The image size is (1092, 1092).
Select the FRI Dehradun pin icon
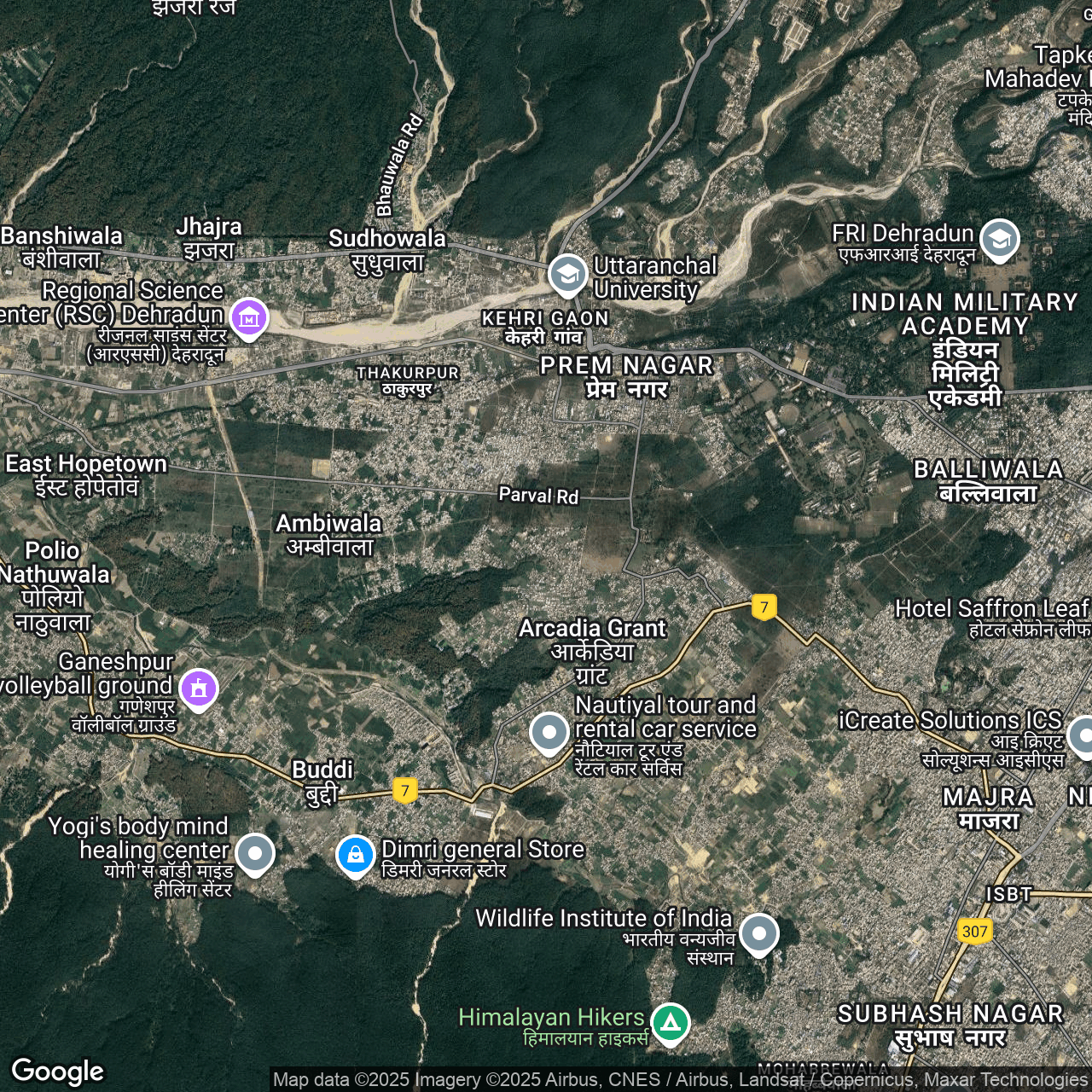coord(999,239)
